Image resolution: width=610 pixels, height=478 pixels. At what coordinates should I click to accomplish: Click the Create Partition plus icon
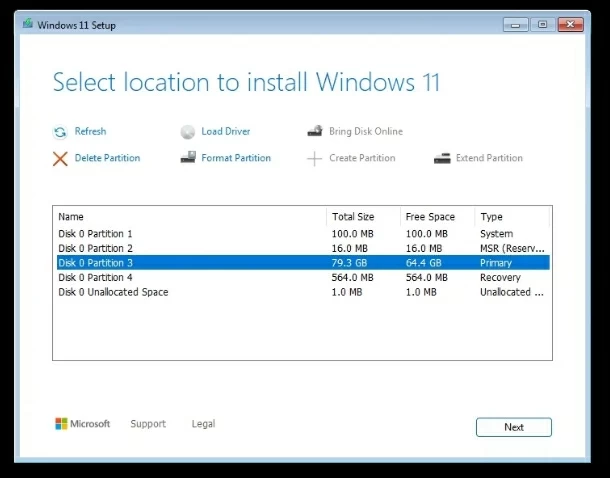point(314,158)
